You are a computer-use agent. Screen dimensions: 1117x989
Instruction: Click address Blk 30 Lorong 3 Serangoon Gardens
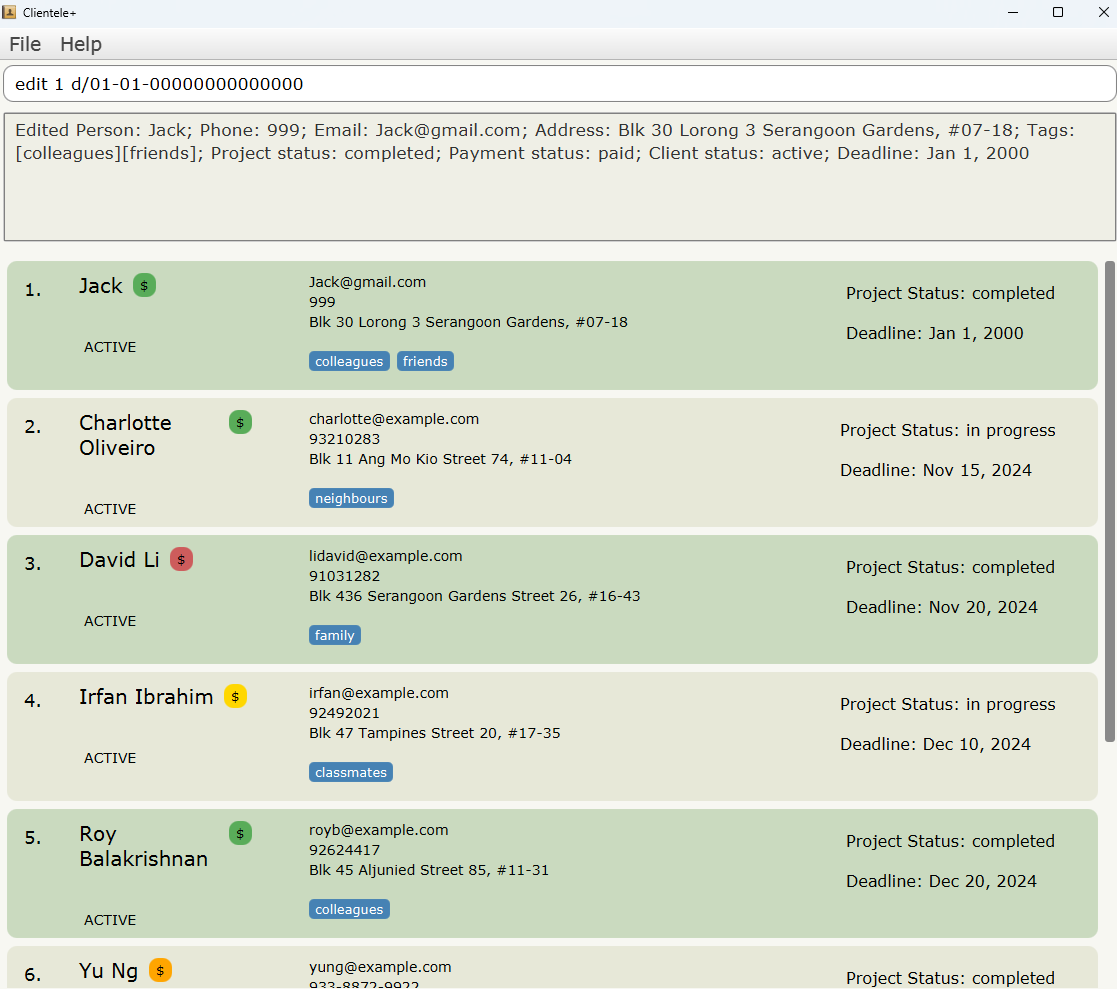click(468, 322)
